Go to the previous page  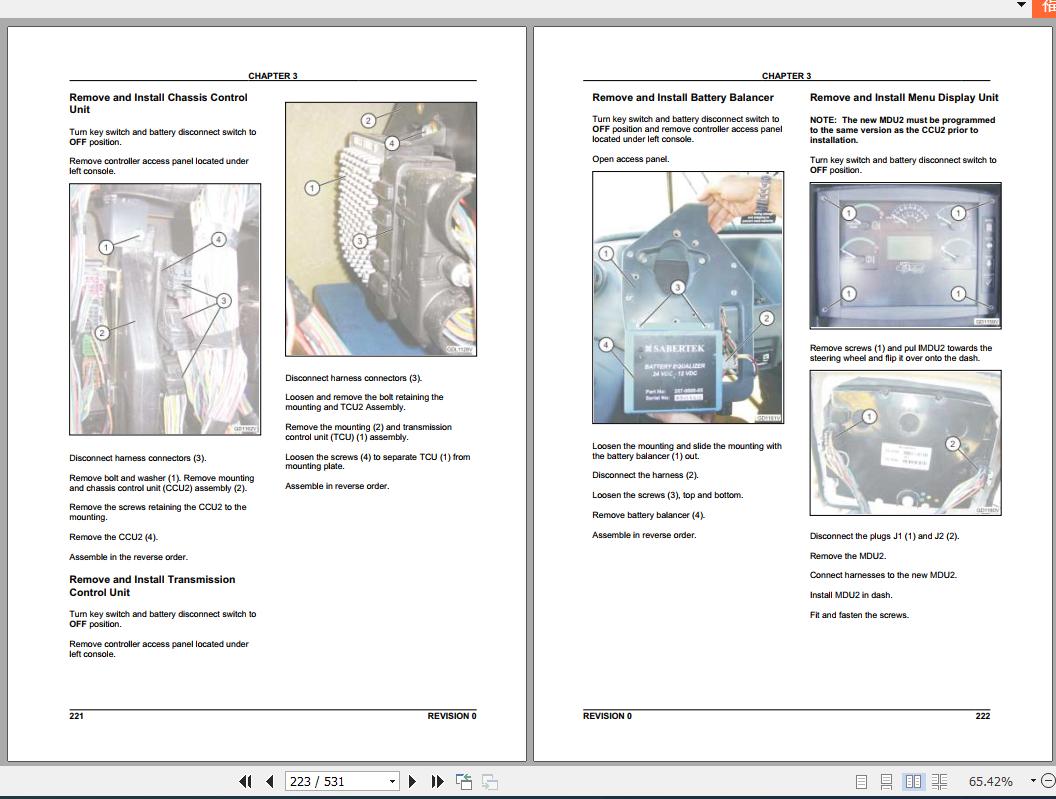click(270, 781)
